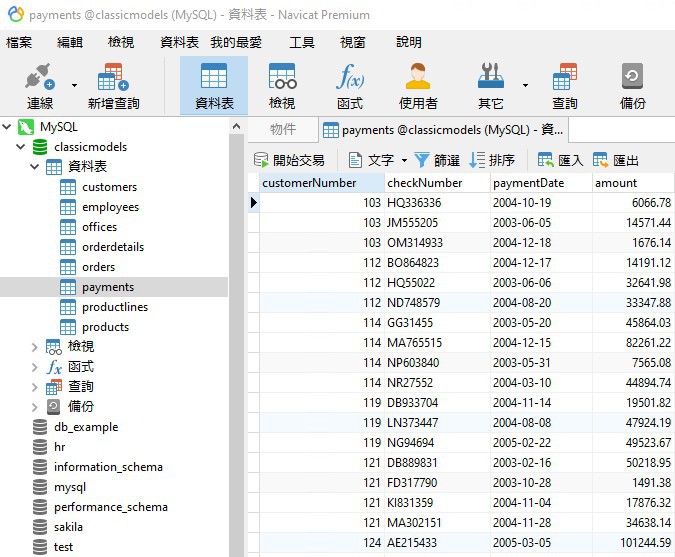Open the 其它 dropdown arrow
Viewport: 675px width, 557px height.
coord(525,85)
